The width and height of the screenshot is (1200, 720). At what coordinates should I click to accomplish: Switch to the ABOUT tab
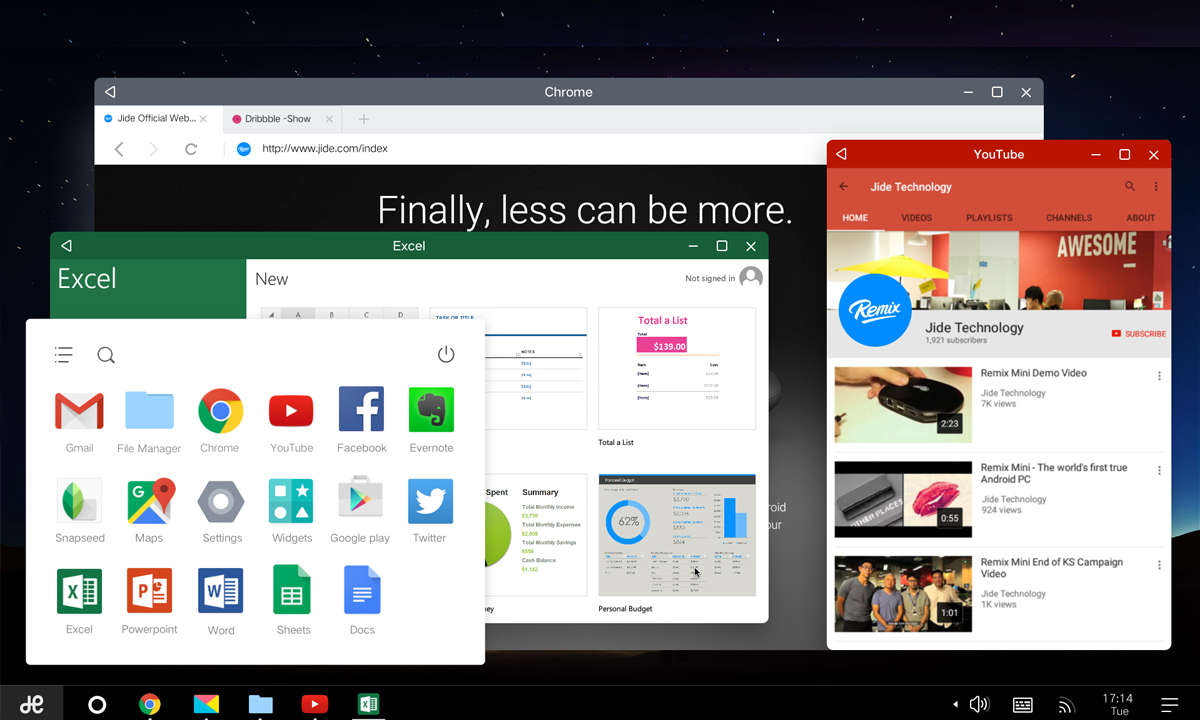click(x=1141, y=218)
